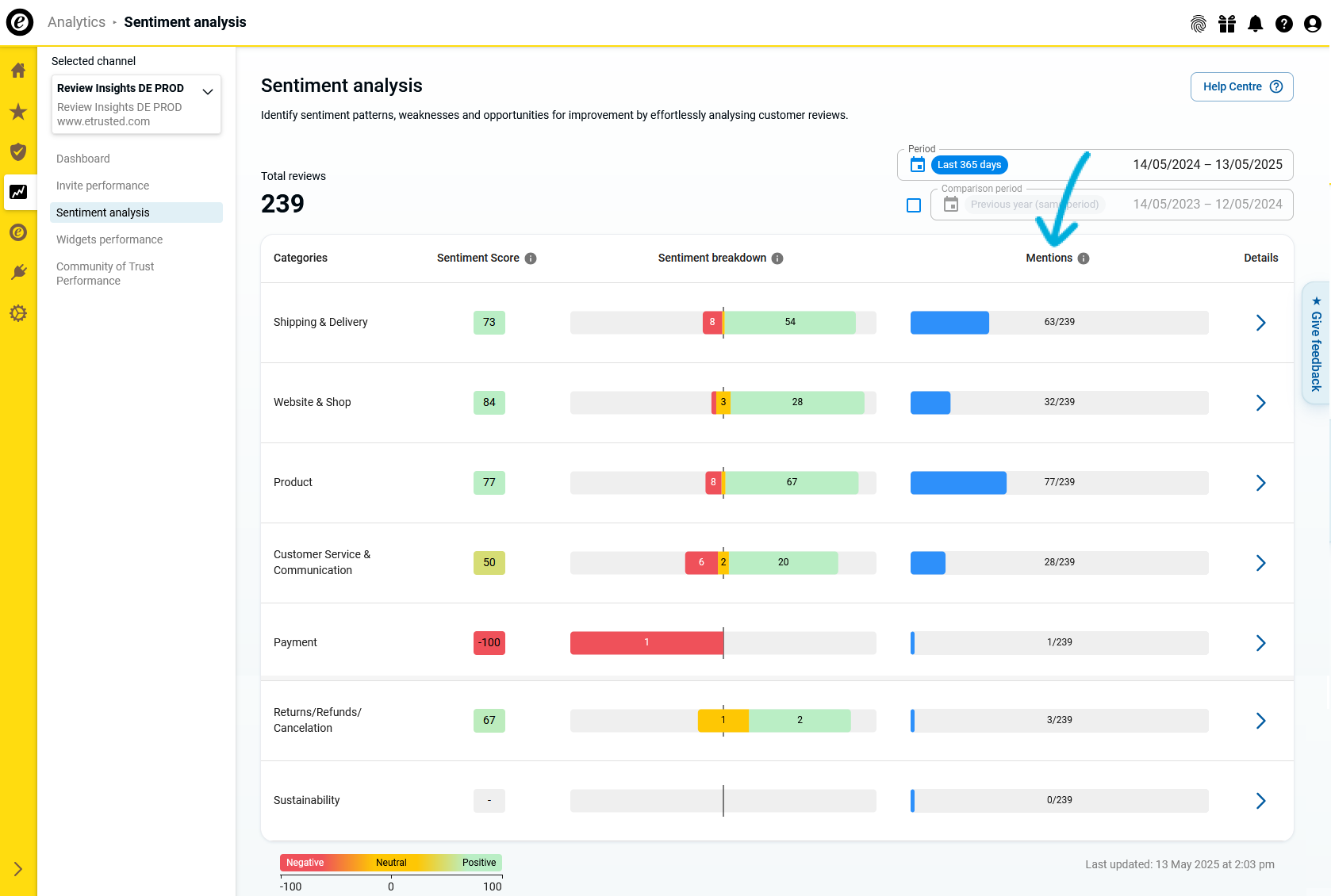
Task: Enable the comparison period checkbox
Action: pos(914,205)
